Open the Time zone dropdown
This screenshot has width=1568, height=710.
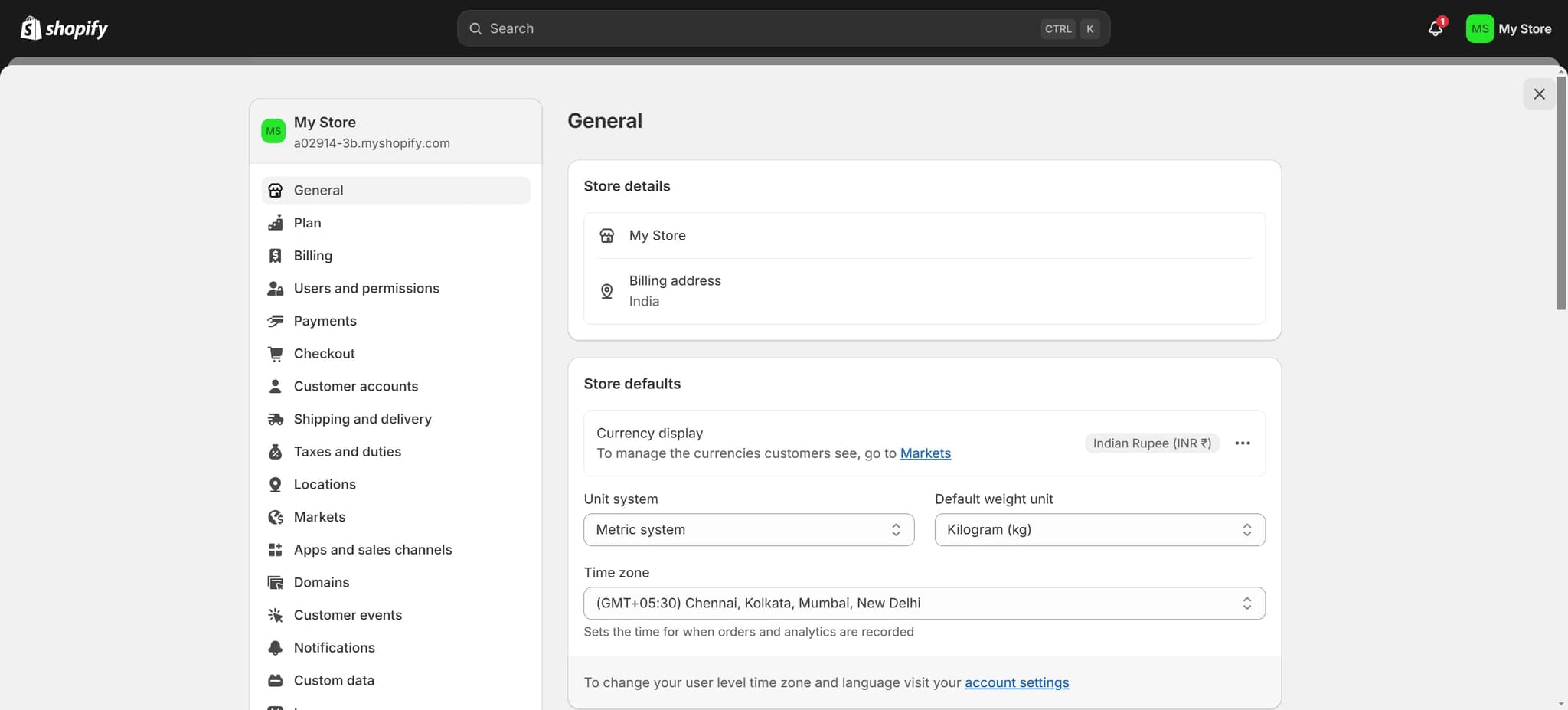pos(923,604)
